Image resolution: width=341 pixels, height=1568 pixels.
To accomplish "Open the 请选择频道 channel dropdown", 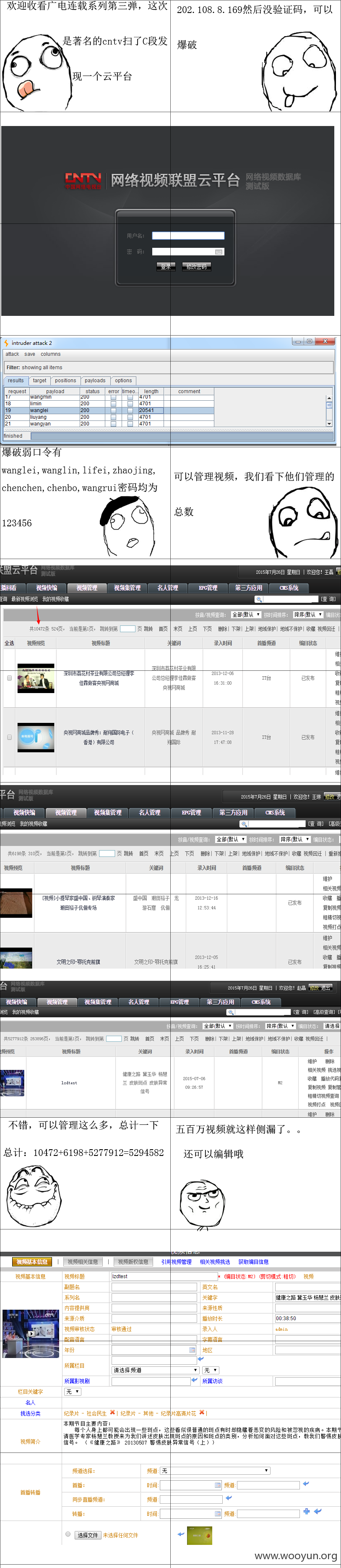I will pos(156,1370).
